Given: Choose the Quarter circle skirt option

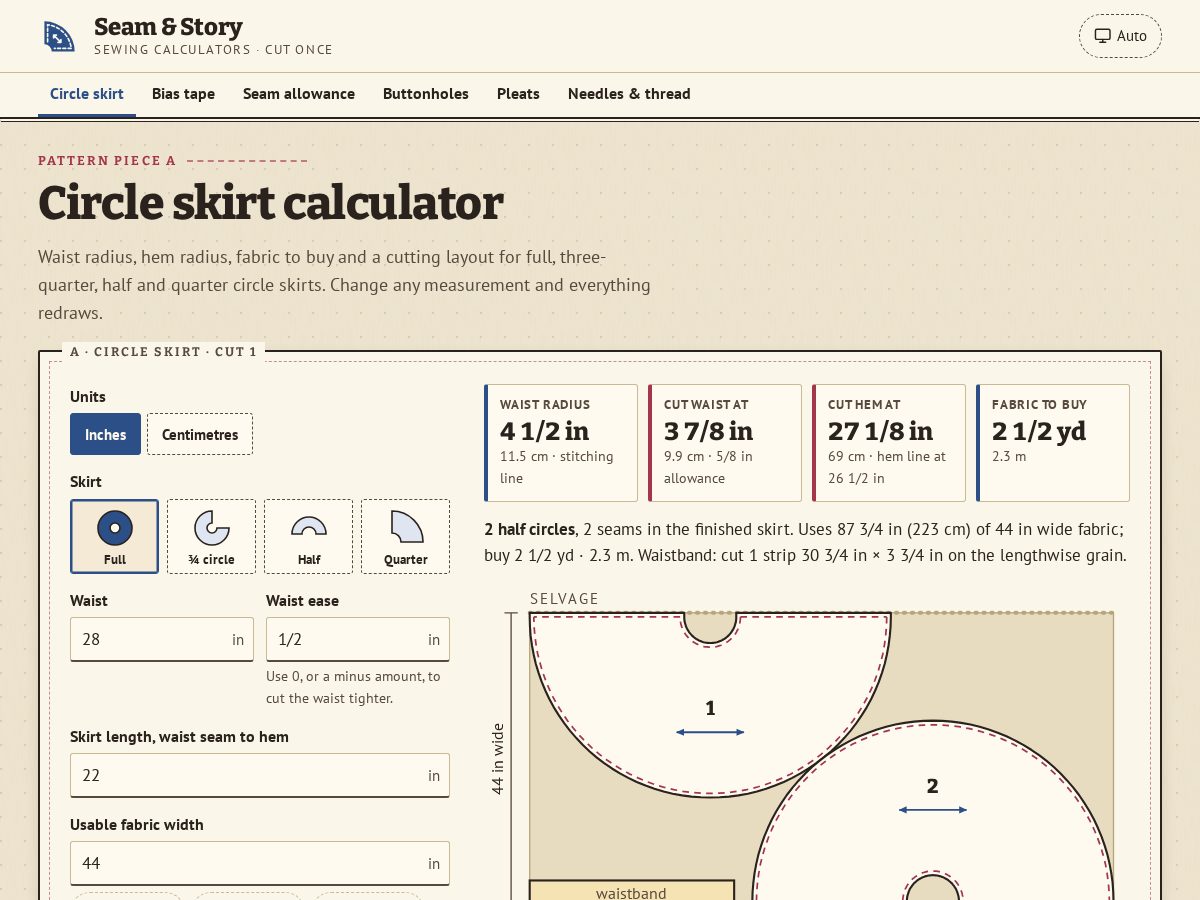Looking at the screenshot, I should [x=405, y=536].
